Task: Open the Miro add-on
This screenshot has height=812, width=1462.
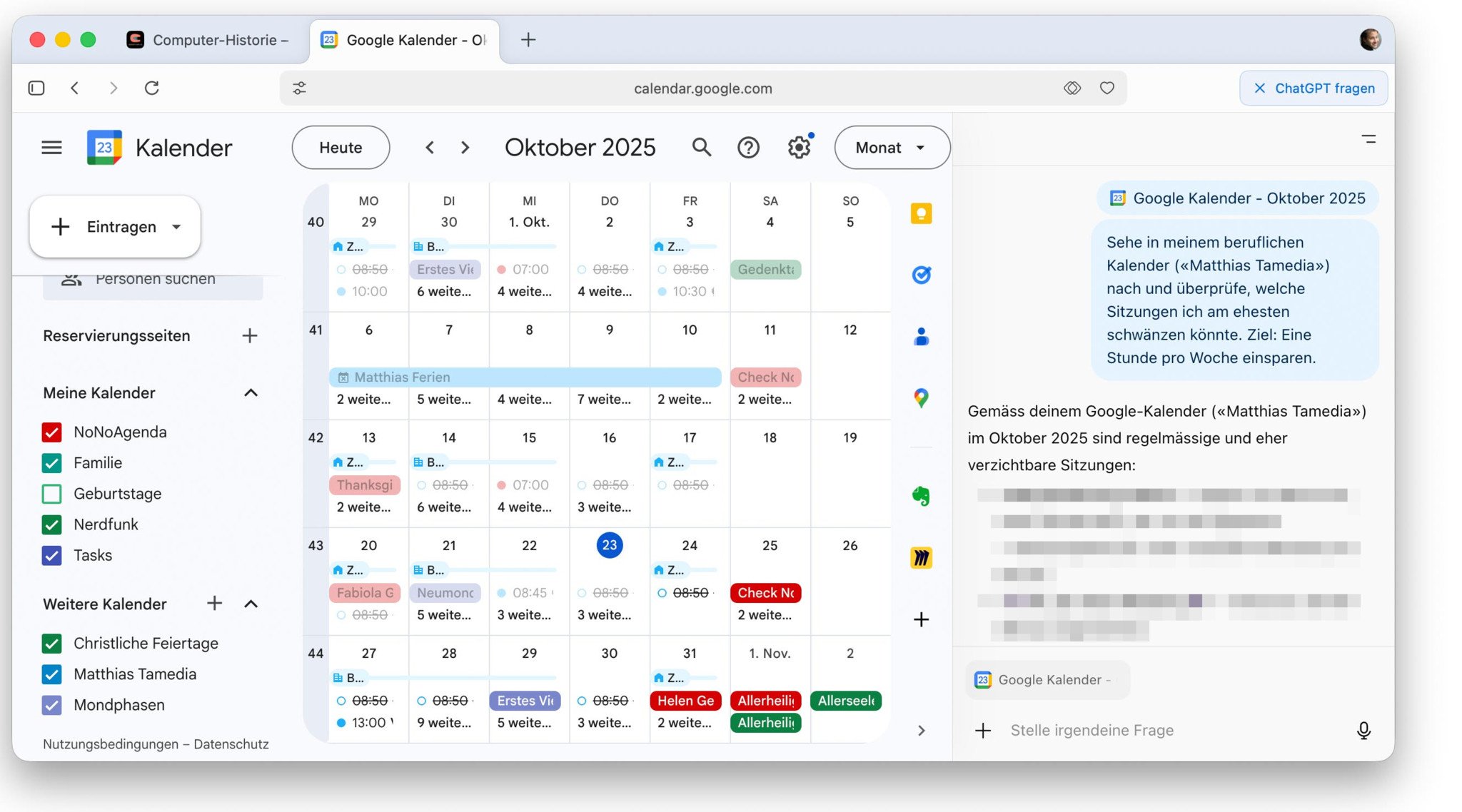Action: pyautogui.click(x=921, y=557)
